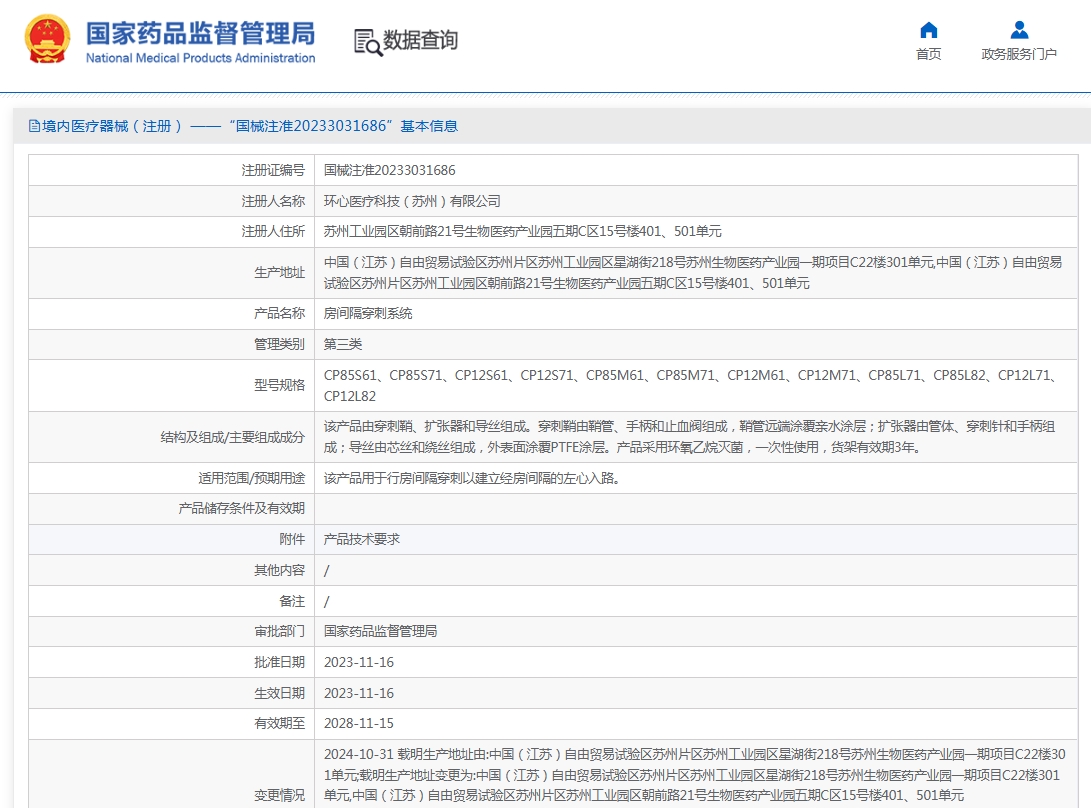
Task: Select the company name 环心医疗科技（苏州）有限公司
Action: (412, 201)
